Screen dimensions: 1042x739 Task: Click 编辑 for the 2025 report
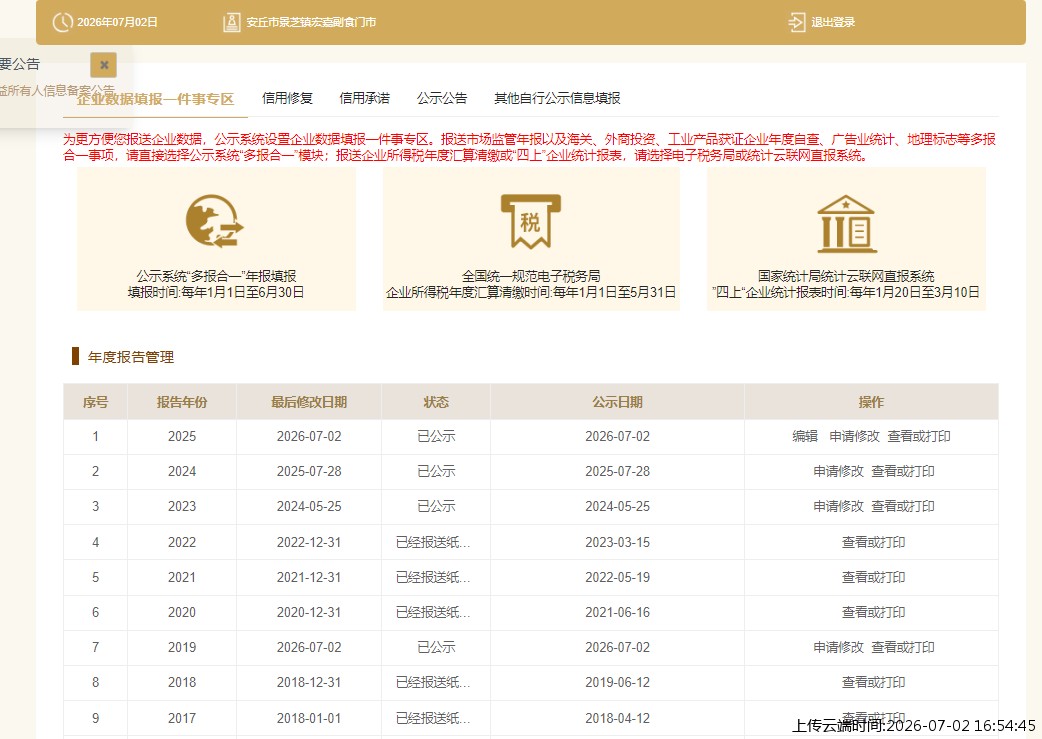805,436
